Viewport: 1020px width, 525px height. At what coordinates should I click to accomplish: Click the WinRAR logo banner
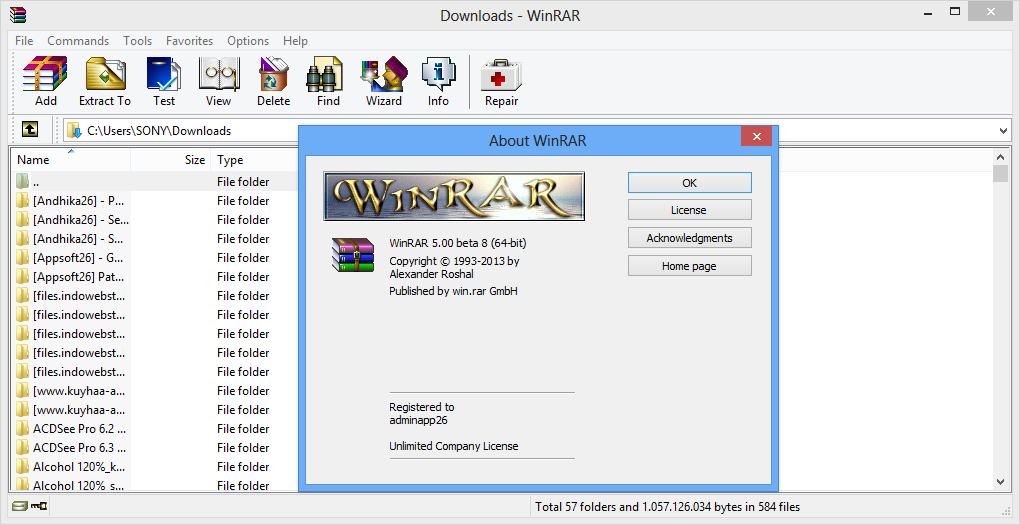click(x=454, y=196)
